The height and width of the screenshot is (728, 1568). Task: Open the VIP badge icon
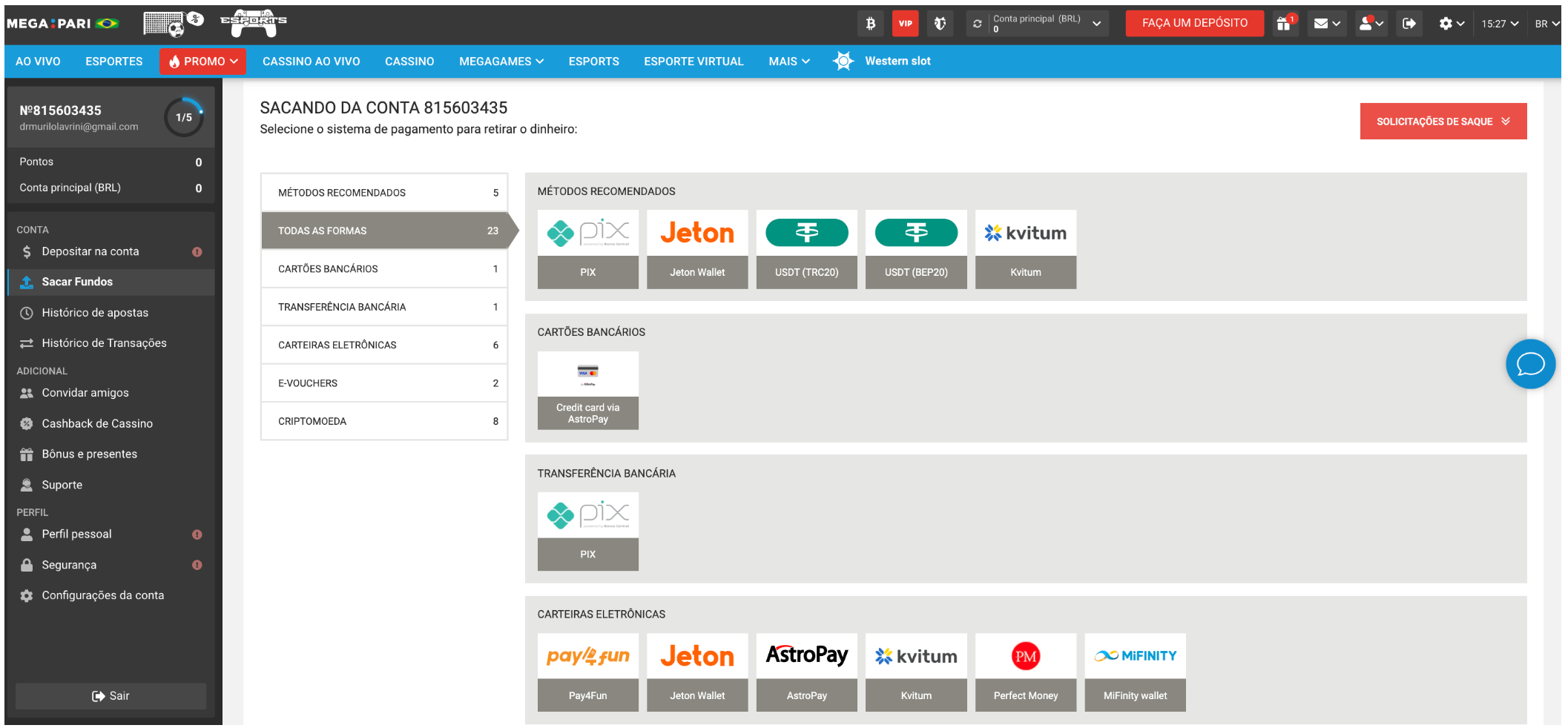905,24
